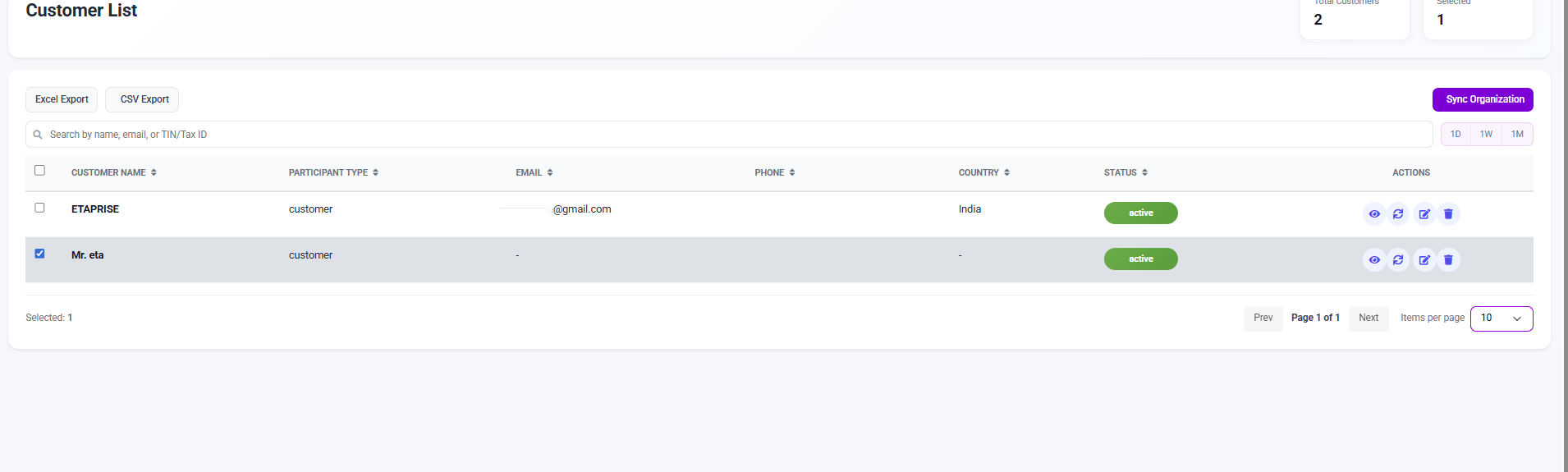
Task: Filter by 1D time range
Action: pyautogui.click(x=1456, y=135)
